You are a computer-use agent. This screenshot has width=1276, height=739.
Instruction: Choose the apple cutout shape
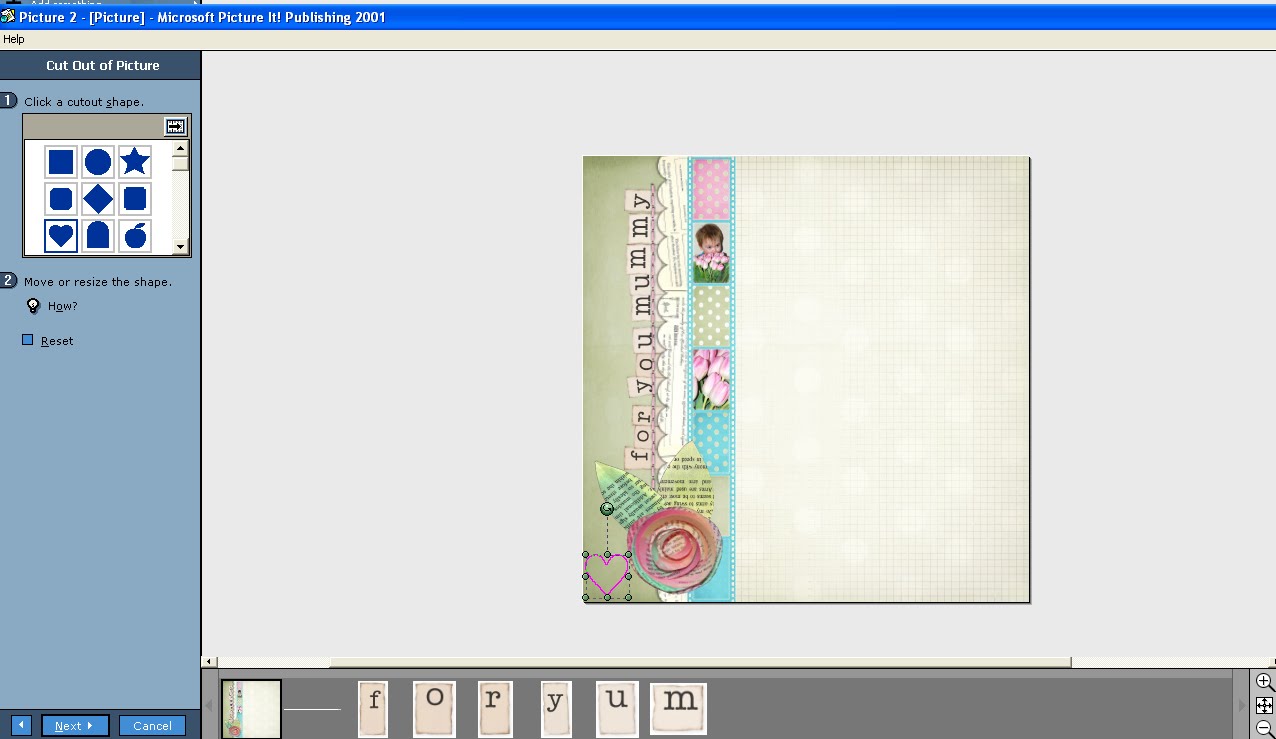pos(135,236)
